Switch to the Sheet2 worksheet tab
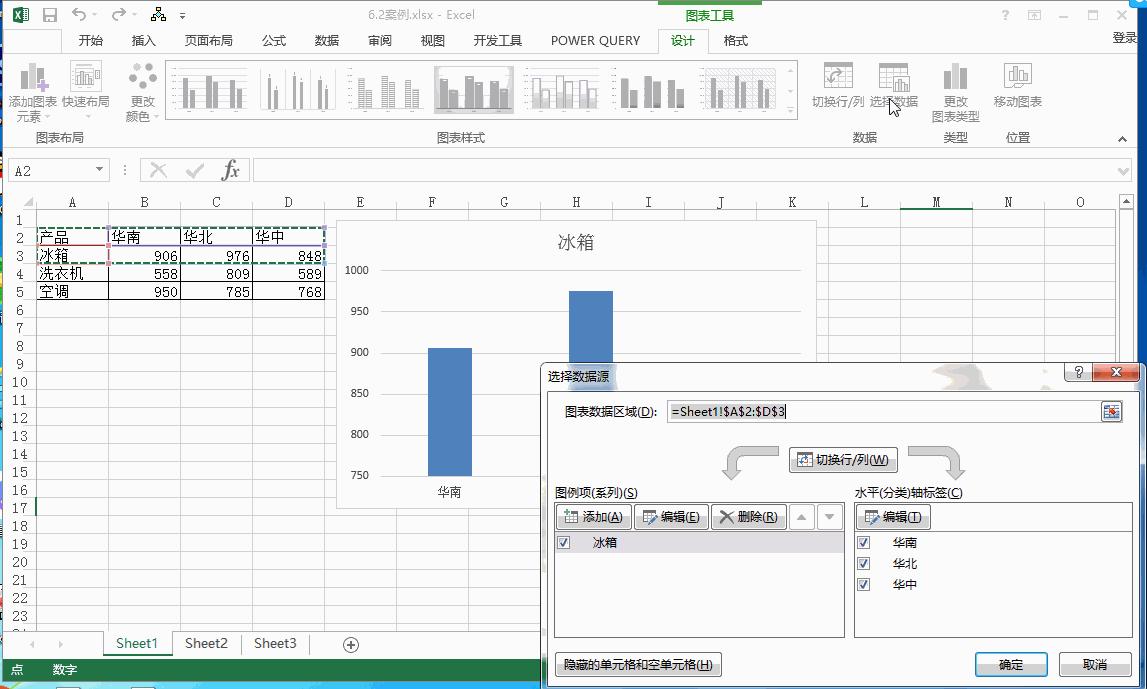Viewport: 1147px width, 689px height. 206,644
